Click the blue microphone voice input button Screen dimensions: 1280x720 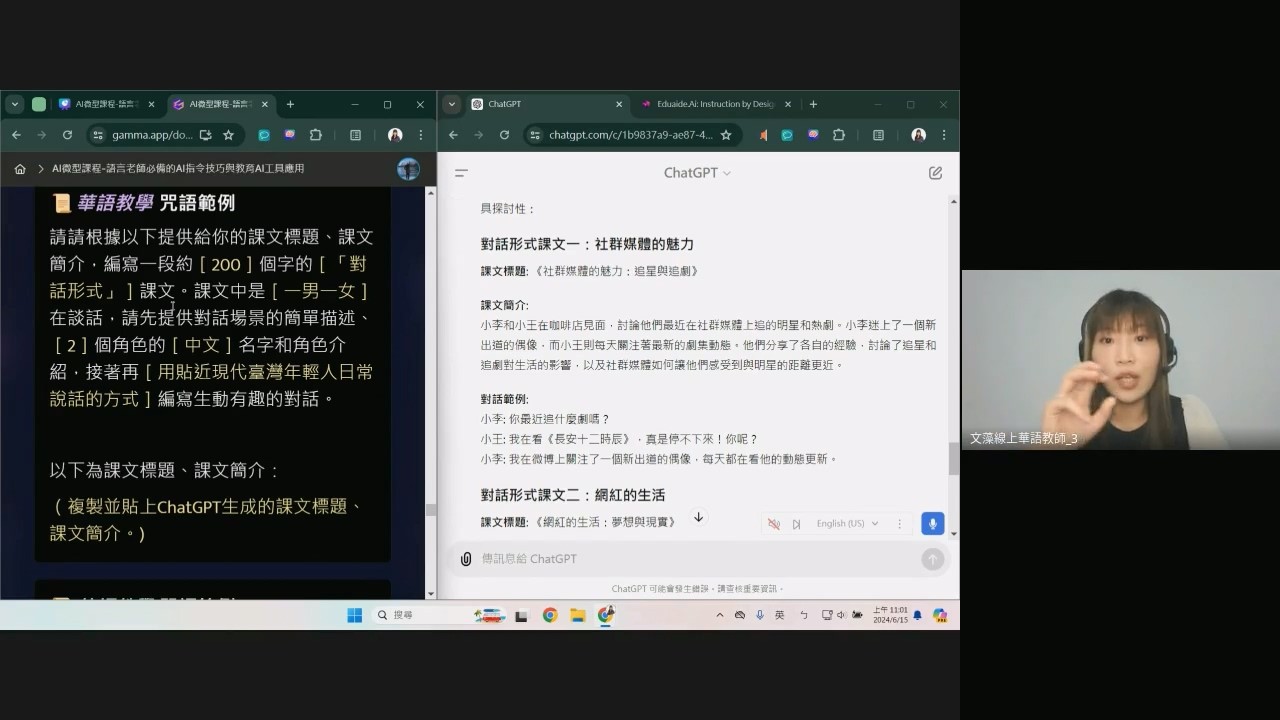(x=932, y=524)
